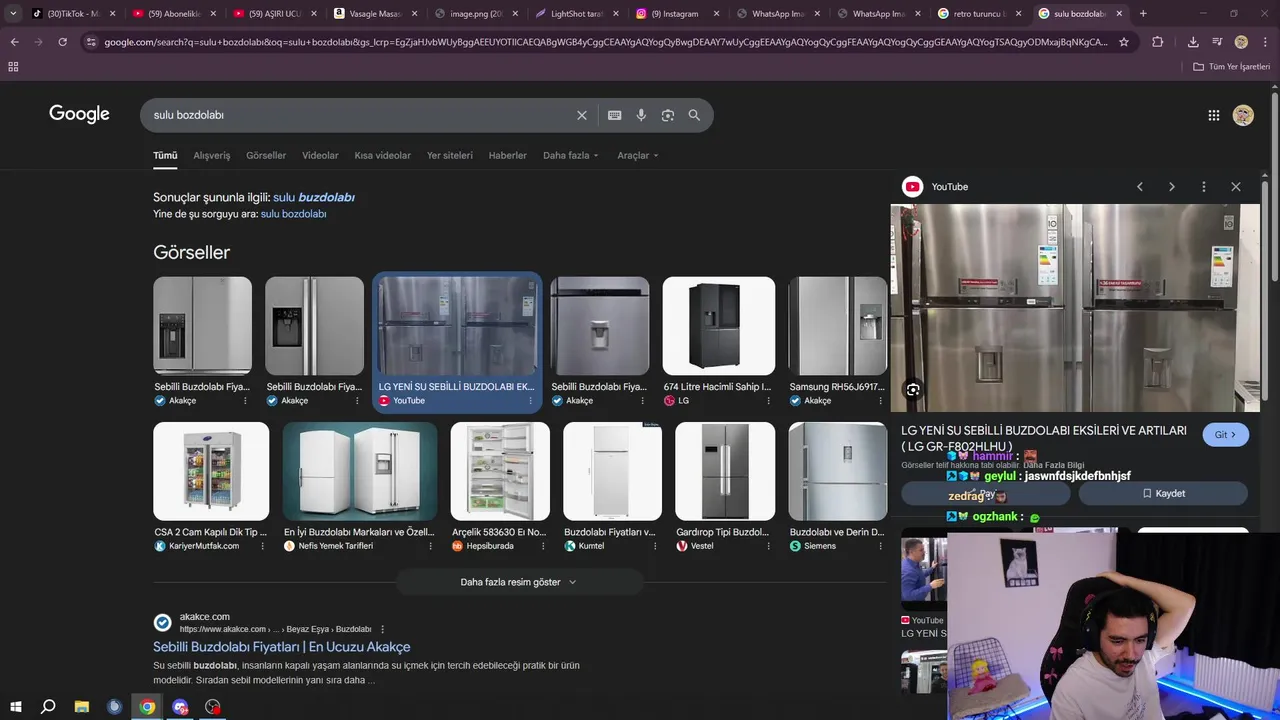Screen dimensions: 1280x720
Task: Open Tüm Yer İşaretleri bookmarks folder
Action: point(1232,67)
